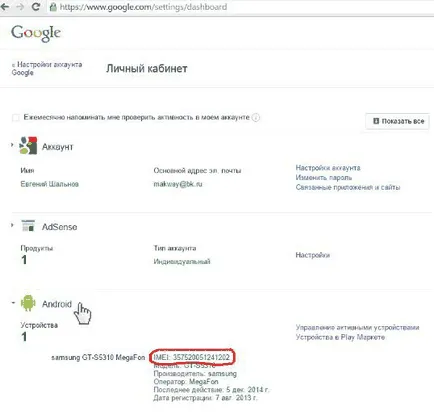Click the Тип аккаунта label
The image size is (434, 419).
coord(175,248)
